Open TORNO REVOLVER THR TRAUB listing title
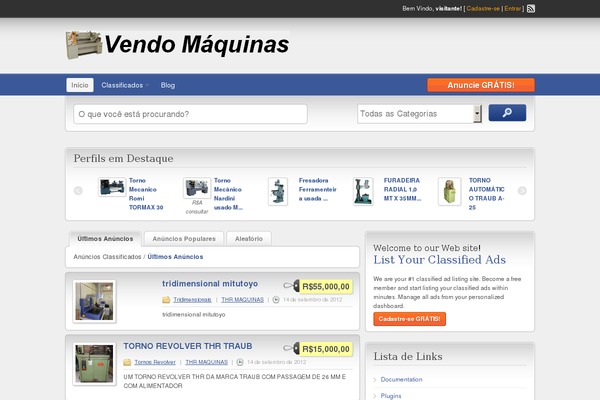Viewport: 600px width, 400px height. click(188, 346)
